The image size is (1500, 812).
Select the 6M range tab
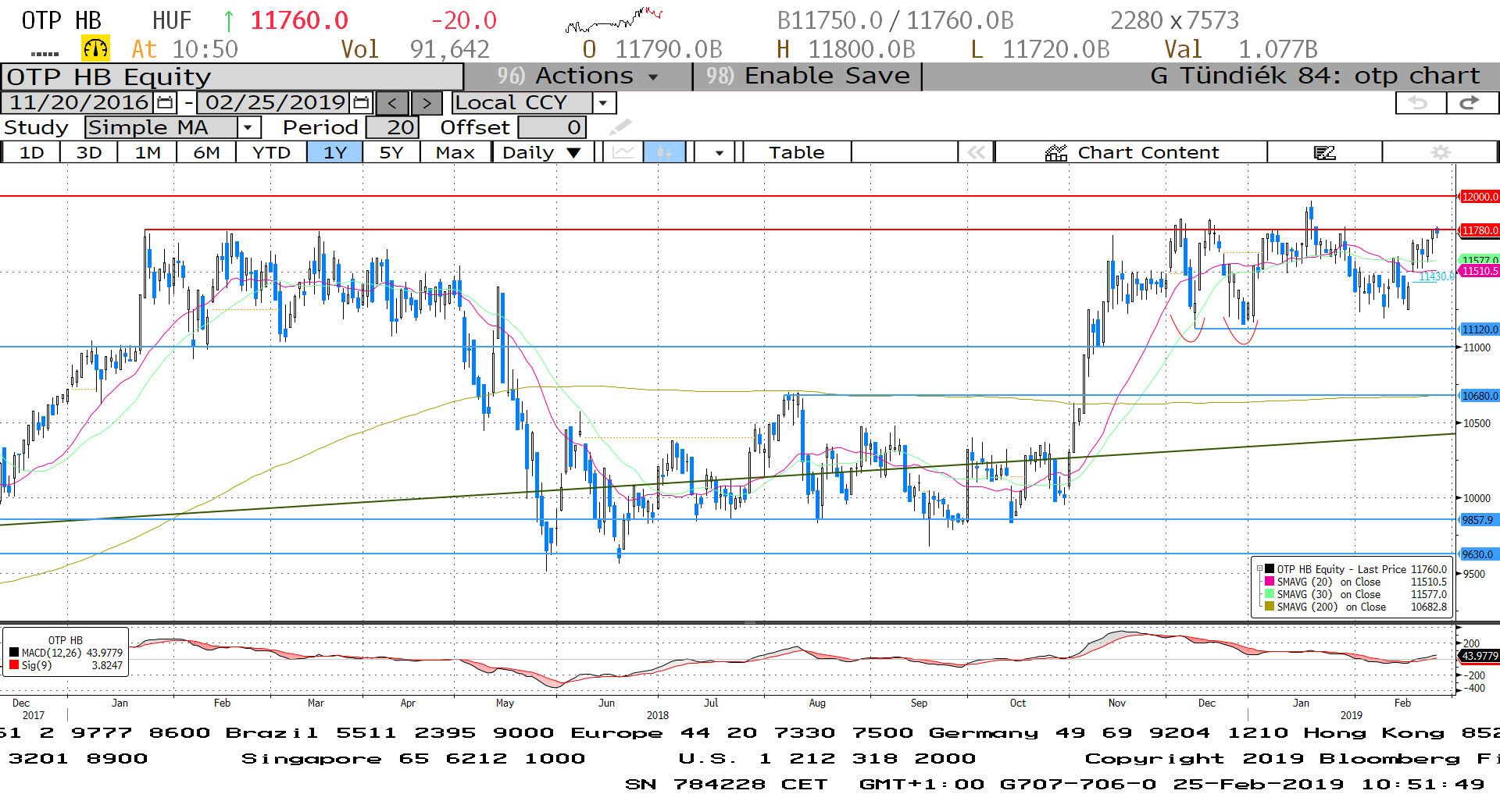pos(206,152)
